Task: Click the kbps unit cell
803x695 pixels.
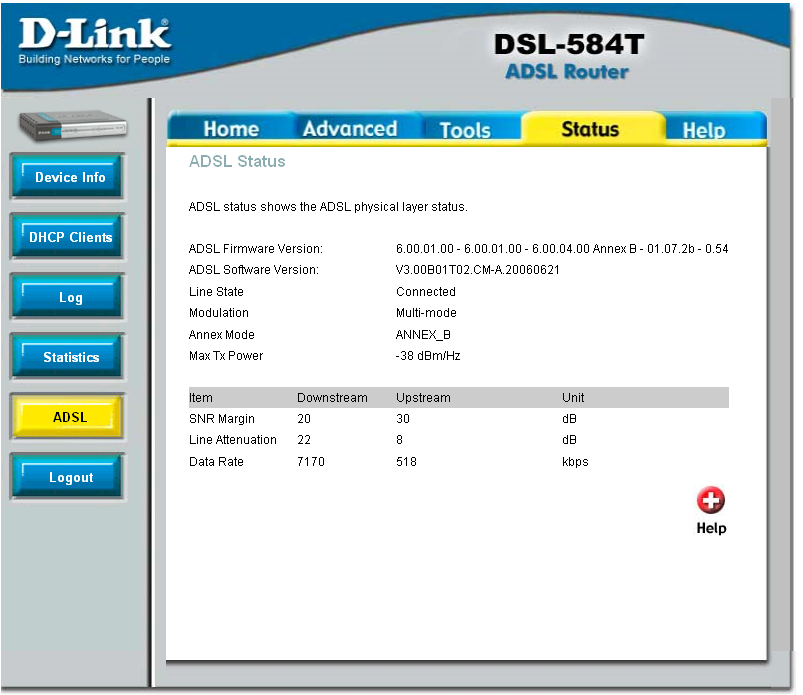Action: coord(575,461)
